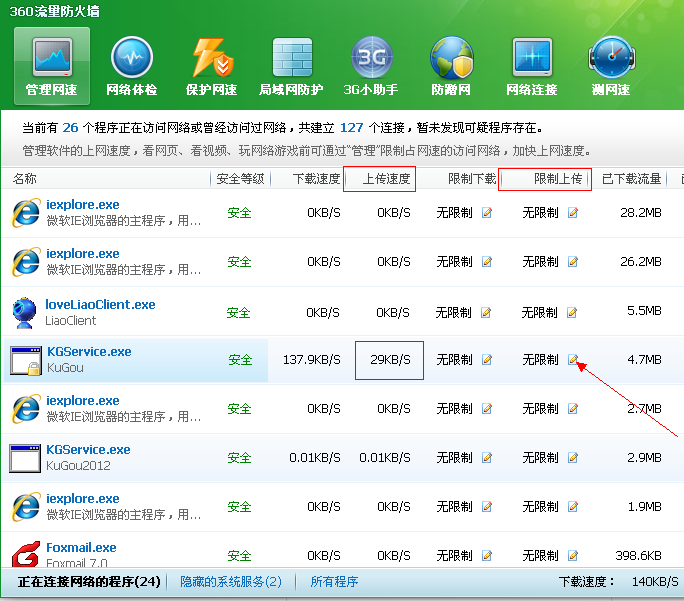Open the 网络连接 monitor icon

pos(531,58)
